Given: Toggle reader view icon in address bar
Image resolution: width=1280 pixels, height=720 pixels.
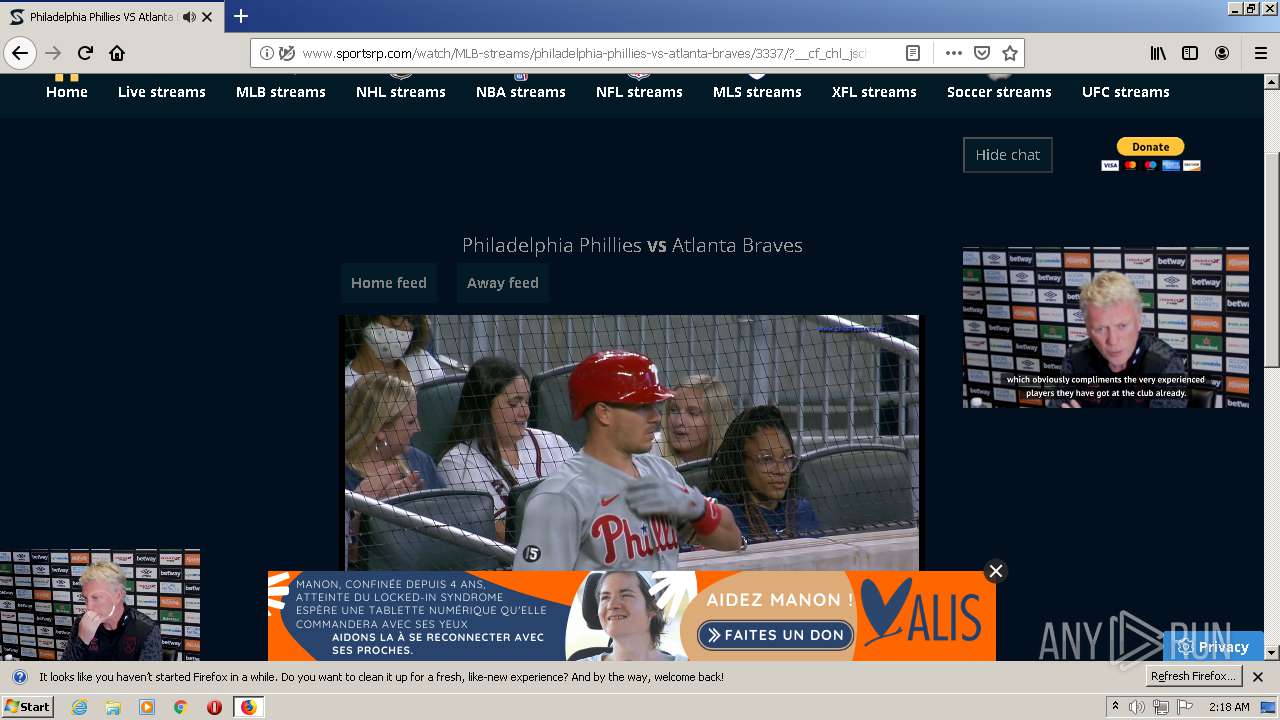Looking at the screenshot, I should 913,53.
